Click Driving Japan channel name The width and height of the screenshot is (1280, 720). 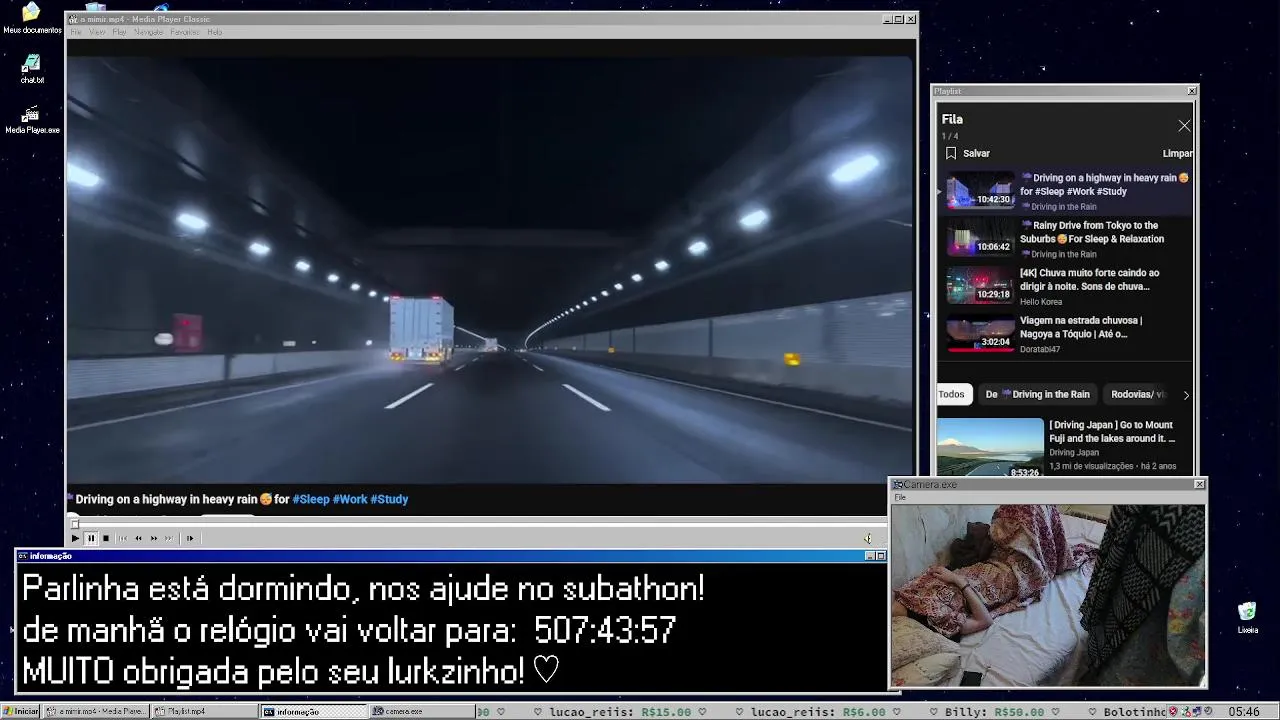tap(1074, 453)
